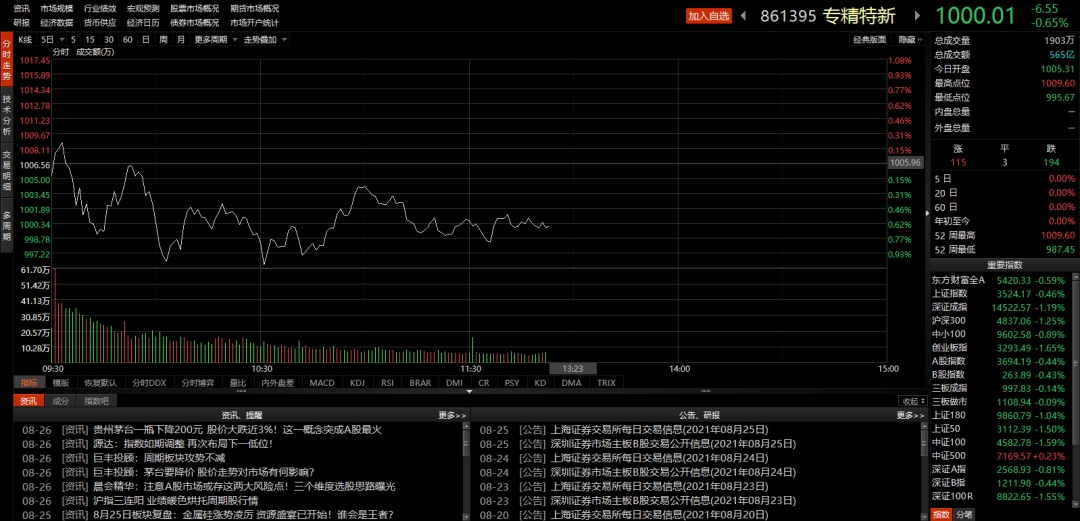Expand the 更多周期 dropdown
Viewport: 1080px width, 521px height.
(214, 40)
